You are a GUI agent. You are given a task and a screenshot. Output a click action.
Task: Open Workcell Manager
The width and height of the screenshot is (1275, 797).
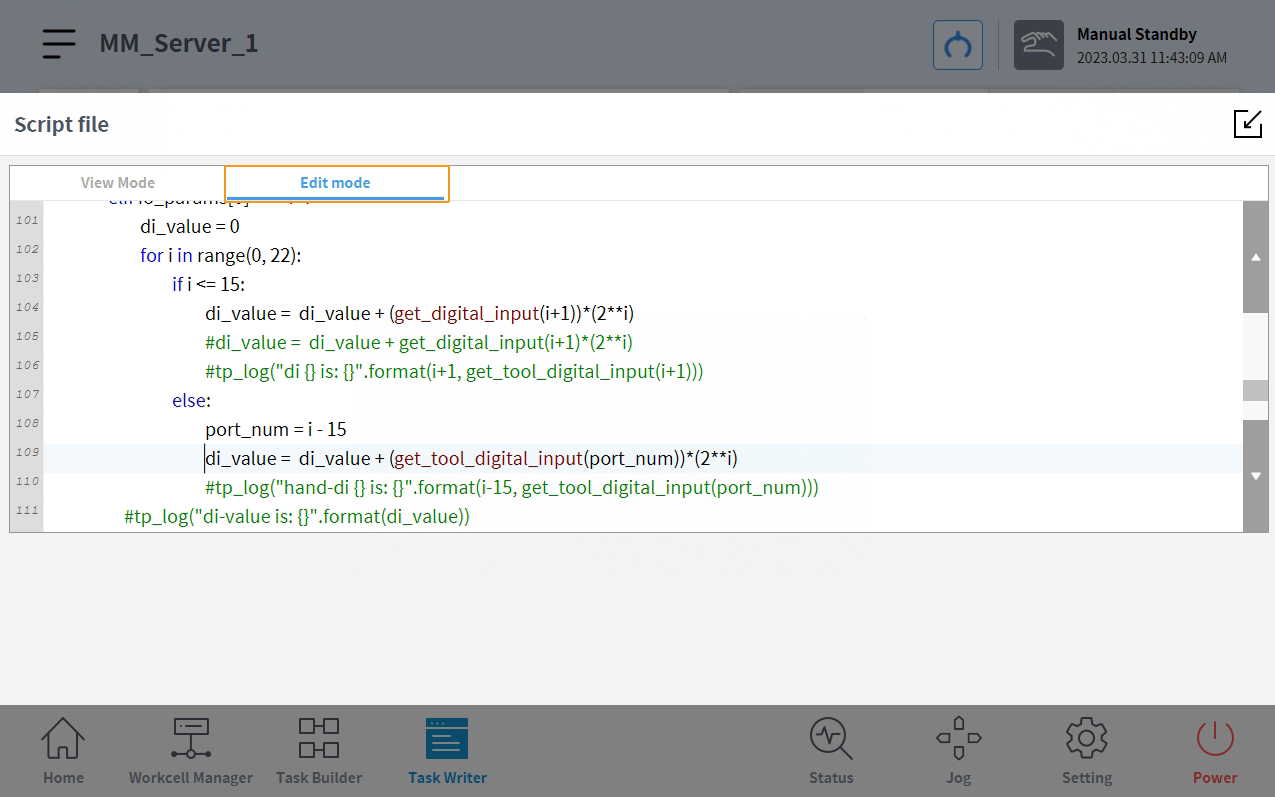(190, 751)
